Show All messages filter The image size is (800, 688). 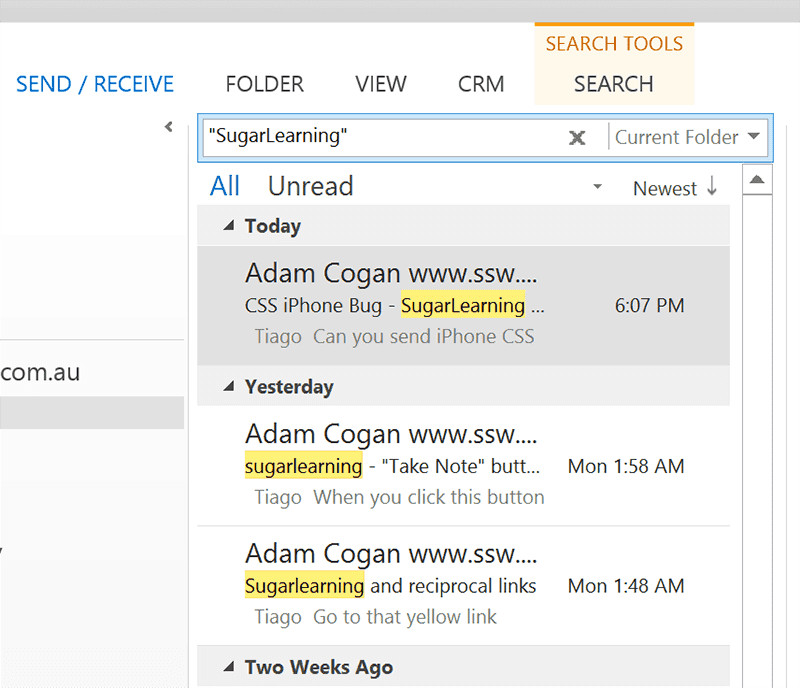click(x=225, y=186)
